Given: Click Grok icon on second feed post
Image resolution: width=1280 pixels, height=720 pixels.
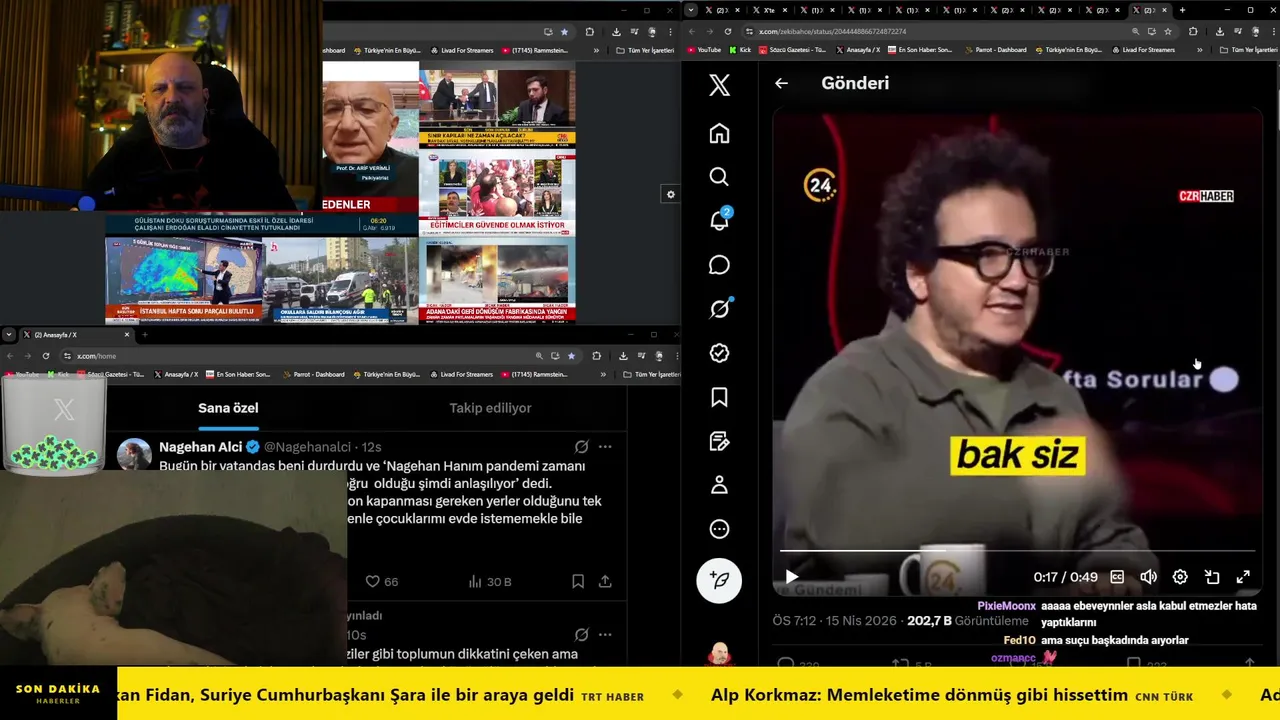Looking at the screenshot, I should click(x=581, y=635).
